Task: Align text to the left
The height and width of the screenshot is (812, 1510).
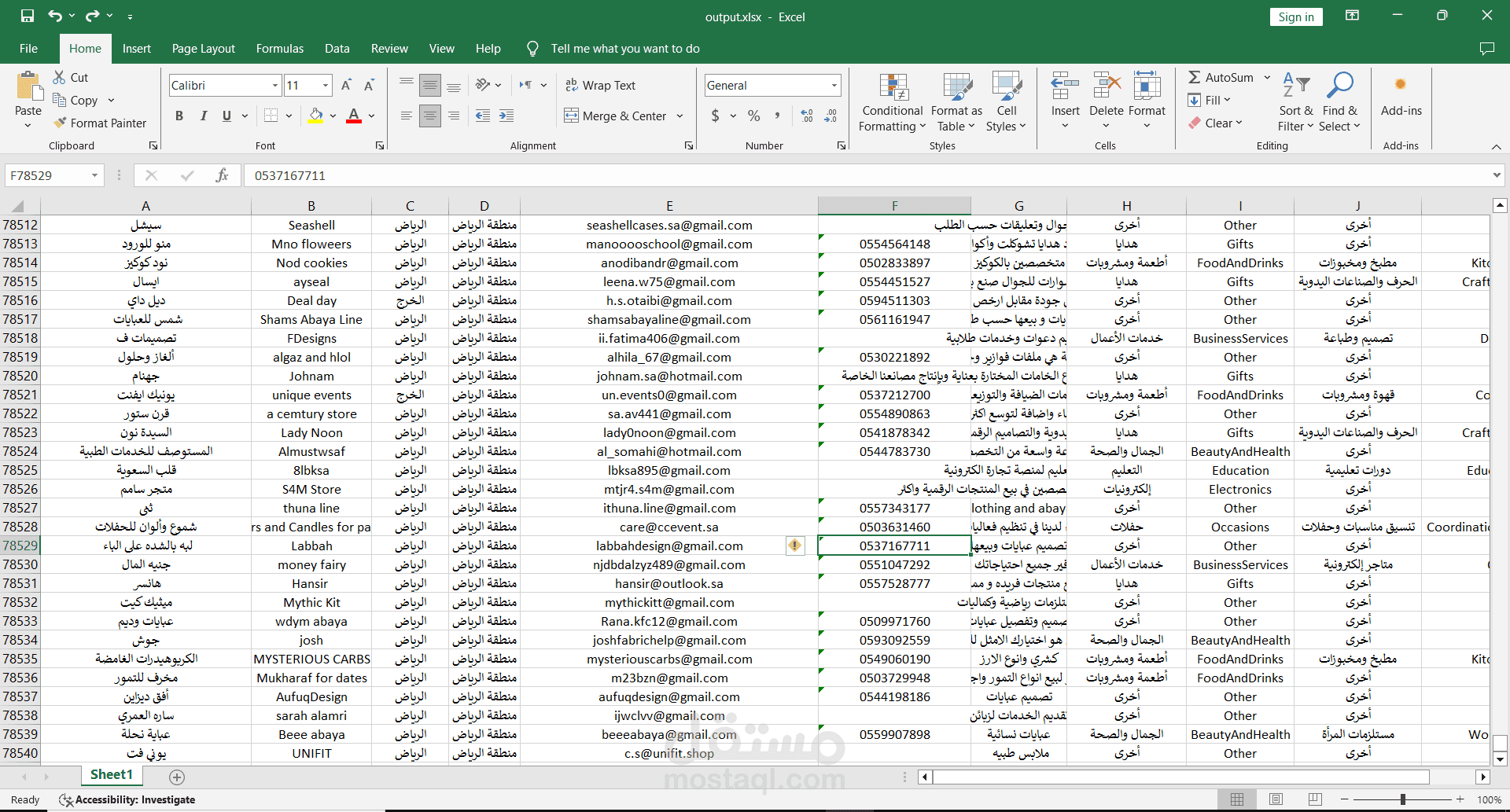Action: click(407, 116)
